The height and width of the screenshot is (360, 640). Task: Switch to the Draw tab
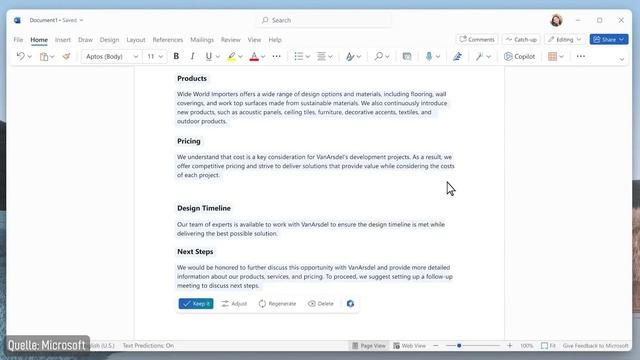85,40
